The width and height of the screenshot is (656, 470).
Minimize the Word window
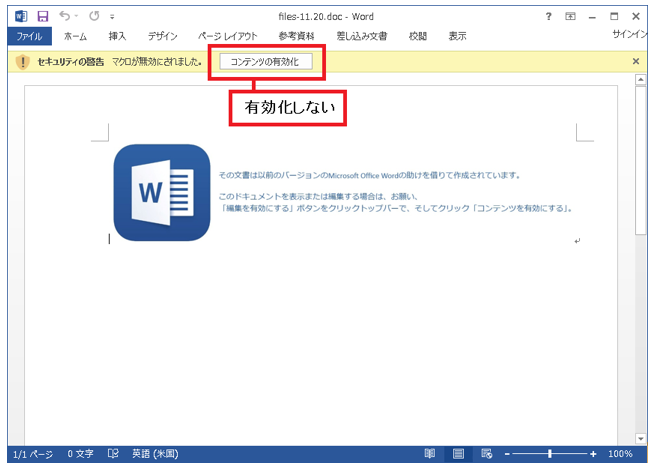pyautogui.click(x=592, y=17)
